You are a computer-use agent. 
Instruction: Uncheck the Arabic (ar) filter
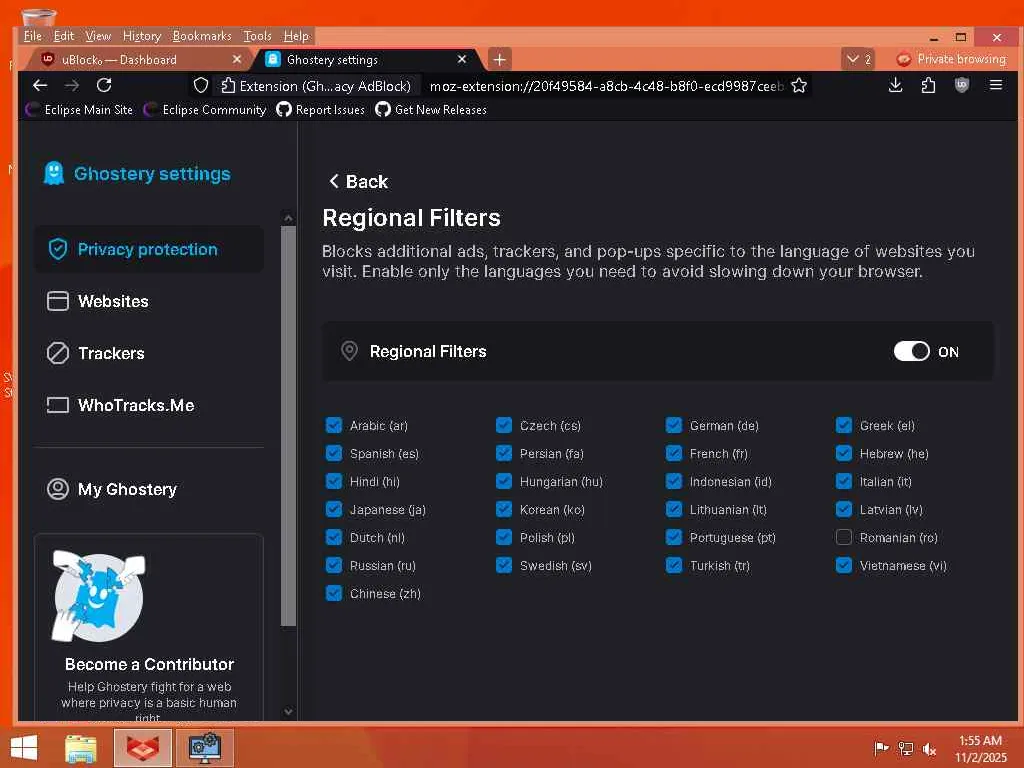coord(334,426)
